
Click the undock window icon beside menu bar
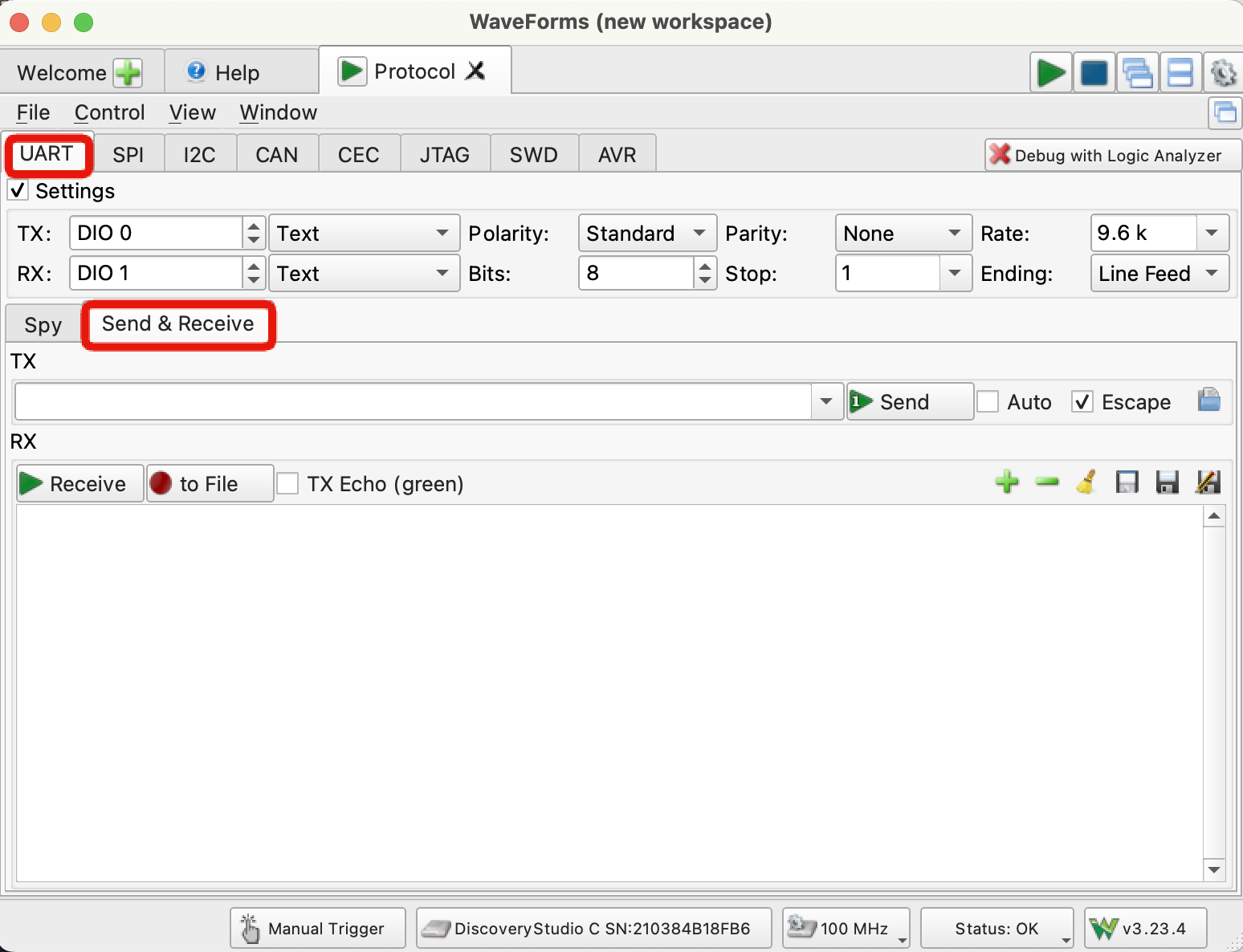1225,112
